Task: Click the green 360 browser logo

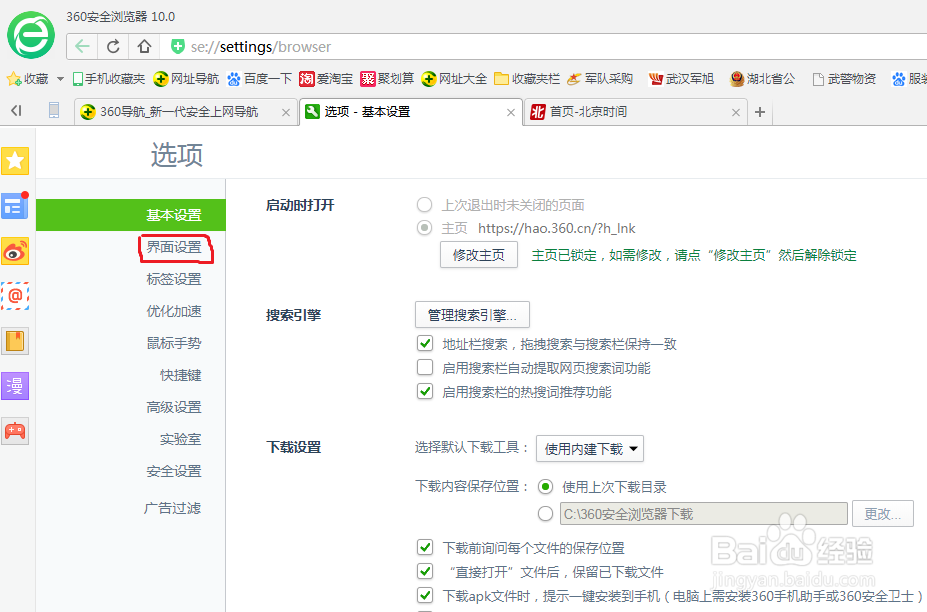Action: click(x=29, y=36)
